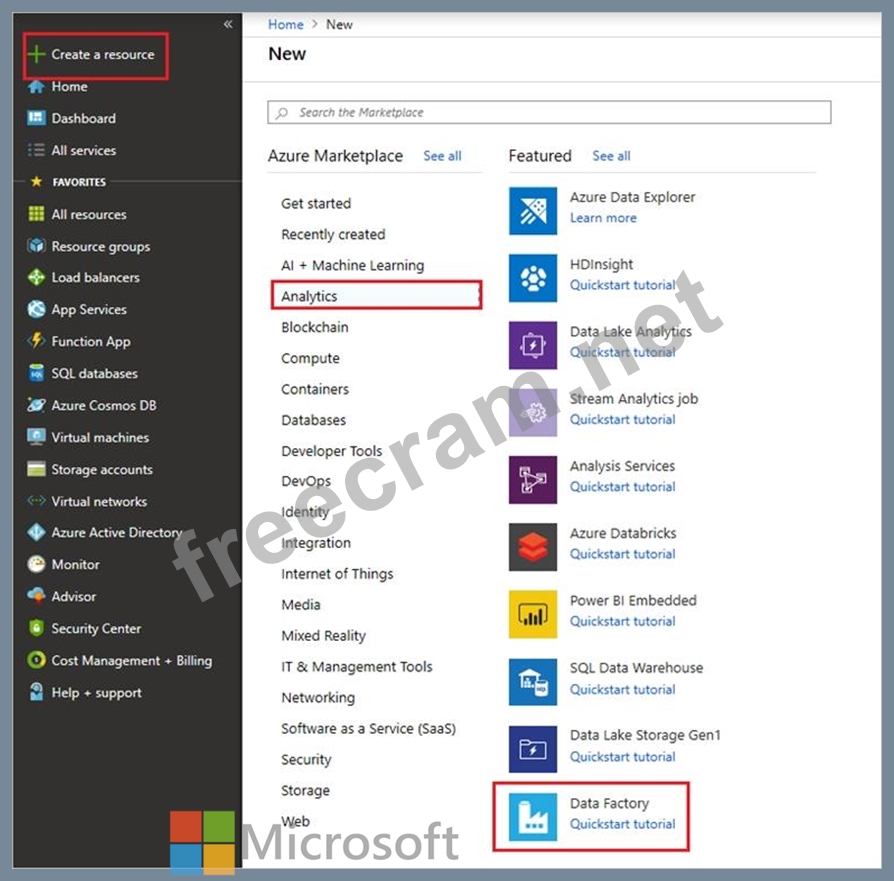Screen dimensions: 894x881
Task: Collapse the sidebar with the double chevron
Action: [x=228, y=24]
